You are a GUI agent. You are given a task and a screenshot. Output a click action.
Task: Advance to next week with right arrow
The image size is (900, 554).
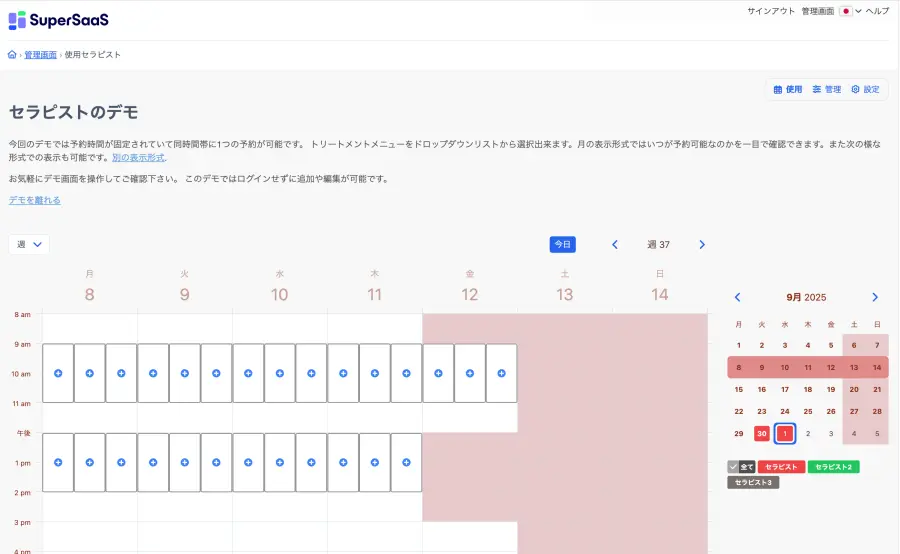702,245
